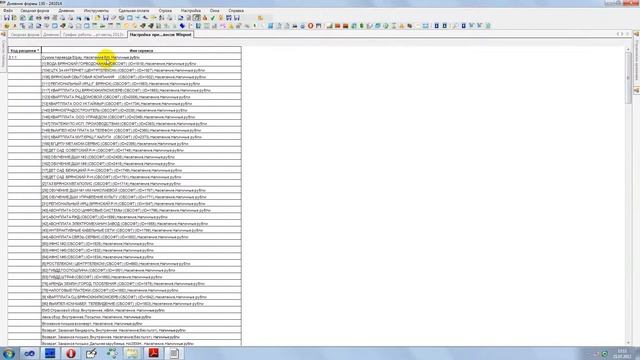This screenshot has width=640, height=360.
Task: Open the Справка menu
Action: click(236, 11)
